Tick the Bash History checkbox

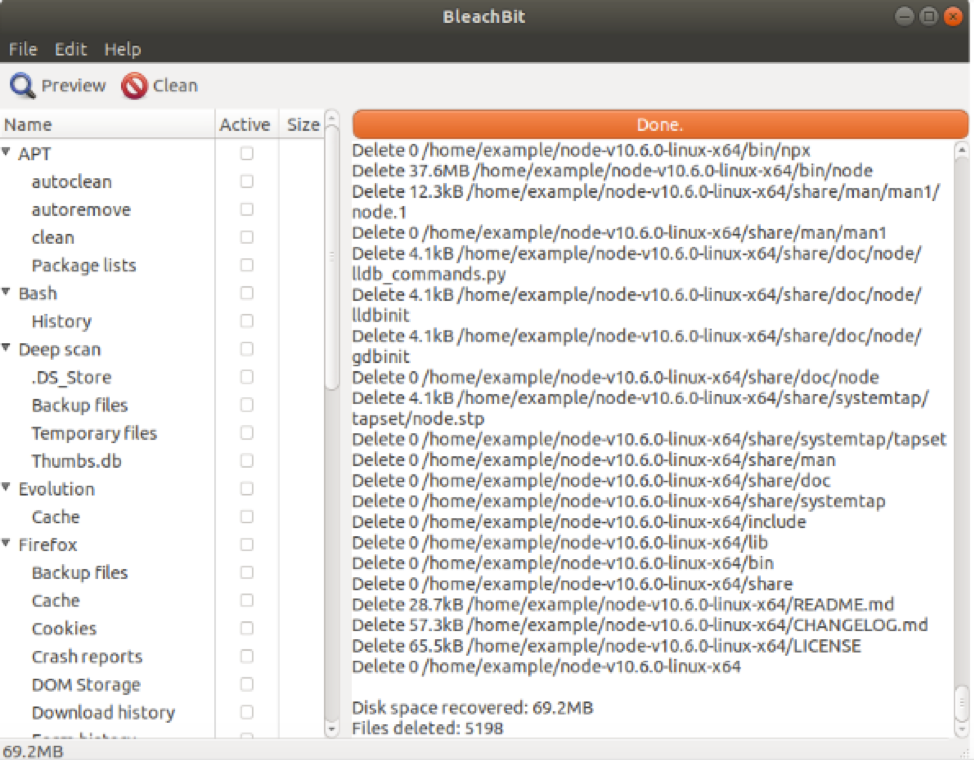pos(246,322)
